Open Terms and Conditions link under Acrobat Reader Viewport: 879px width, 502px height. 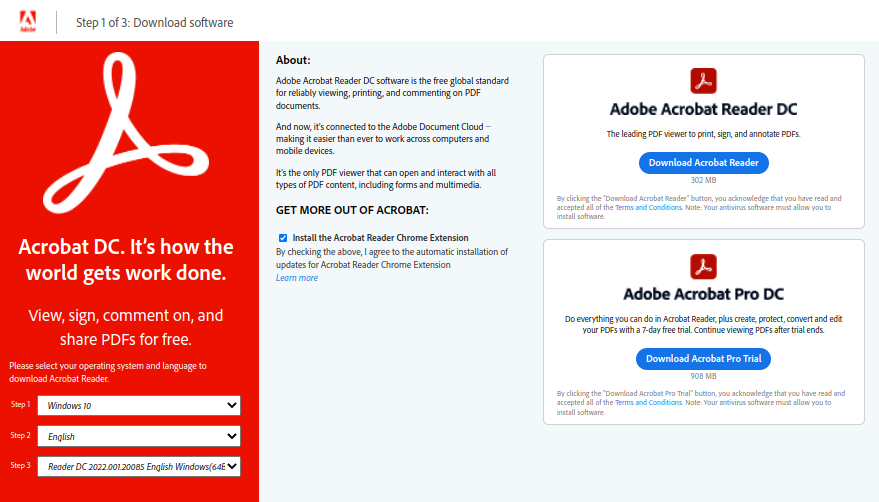[x=648, y=208]
